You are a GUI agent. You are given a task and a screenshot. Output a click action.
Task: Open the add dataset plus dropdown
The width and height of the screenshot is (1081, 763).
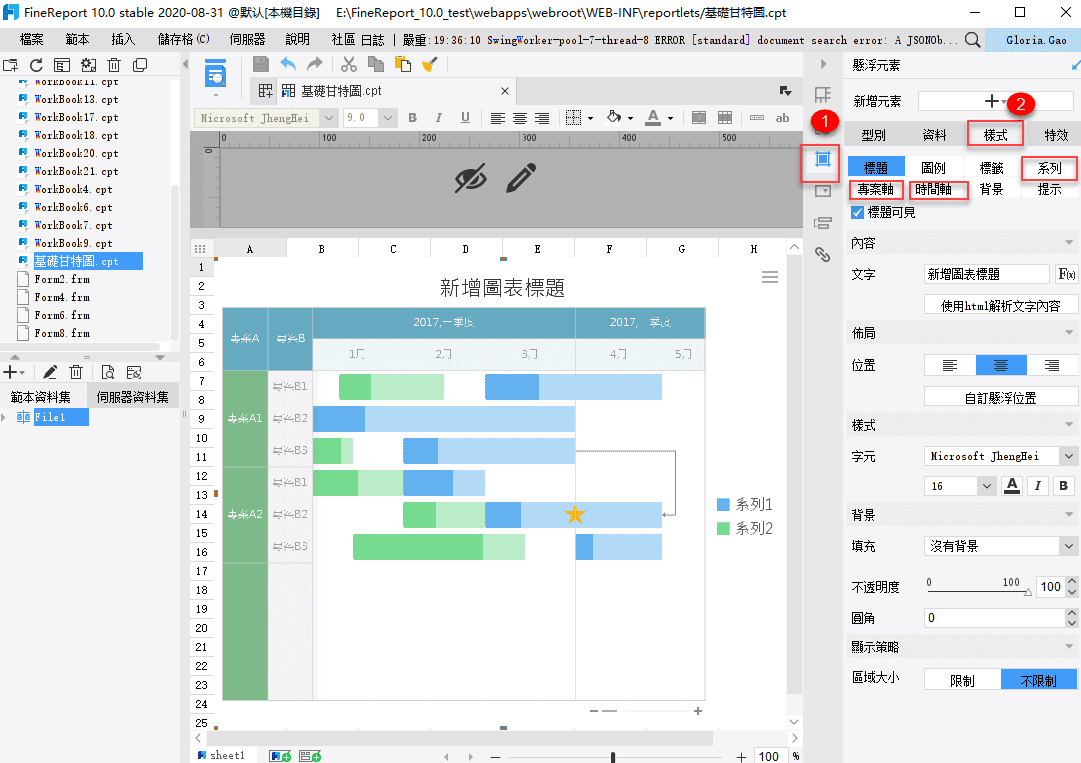pyautogui.click(x=14, y=373)
